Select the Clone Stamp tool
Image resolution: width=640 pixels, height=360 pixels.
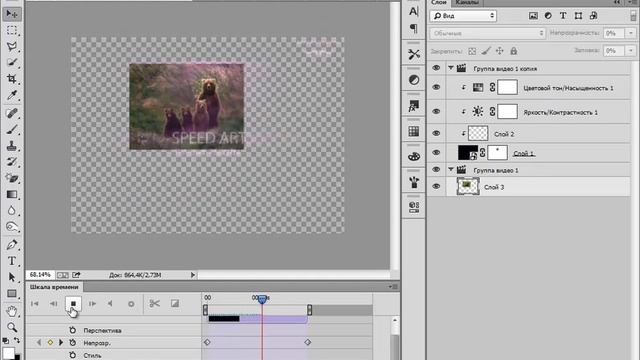(x=12, y=146)
